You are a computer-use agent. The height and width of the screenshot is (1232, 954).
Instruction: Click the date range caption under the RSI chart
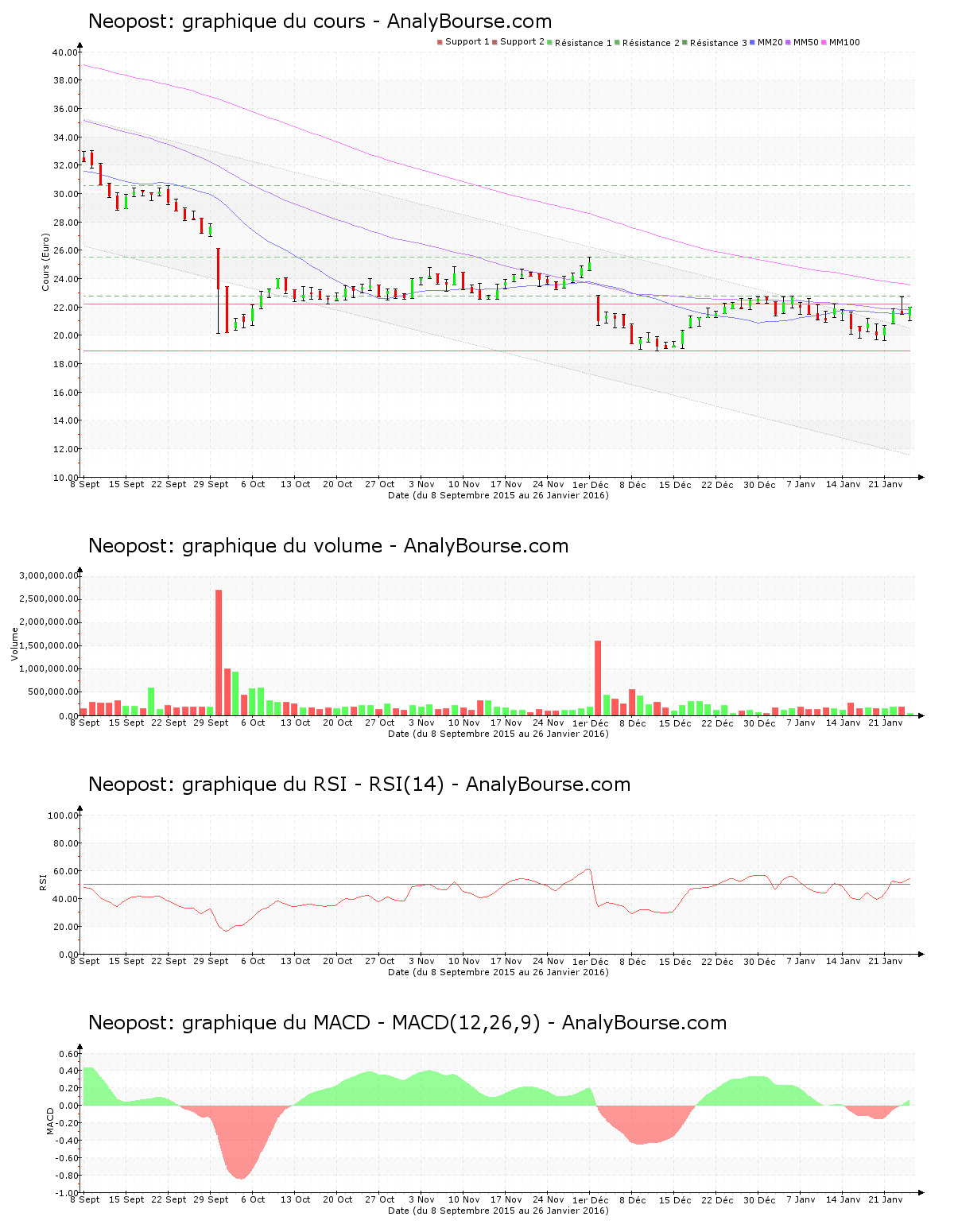pyautogui.click(x=498, y=972)
